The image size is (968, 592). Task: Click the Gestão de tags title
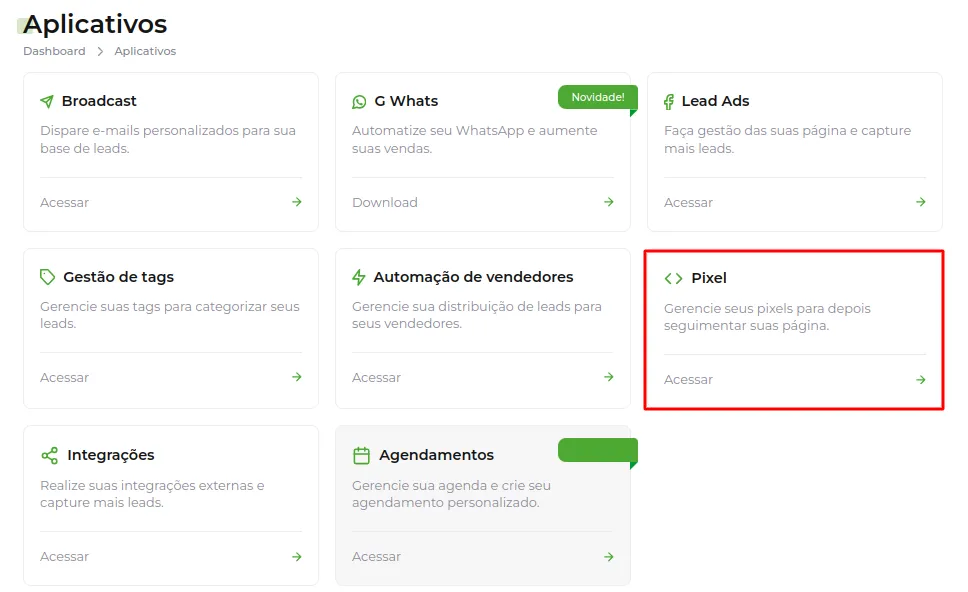(x=119, y=277)
